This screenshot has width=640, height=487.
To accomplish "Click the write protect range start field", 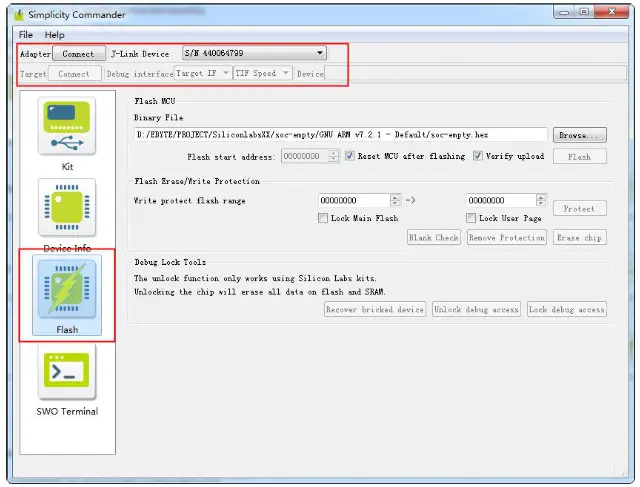I will pyautogui.click(x=354, y=200).
